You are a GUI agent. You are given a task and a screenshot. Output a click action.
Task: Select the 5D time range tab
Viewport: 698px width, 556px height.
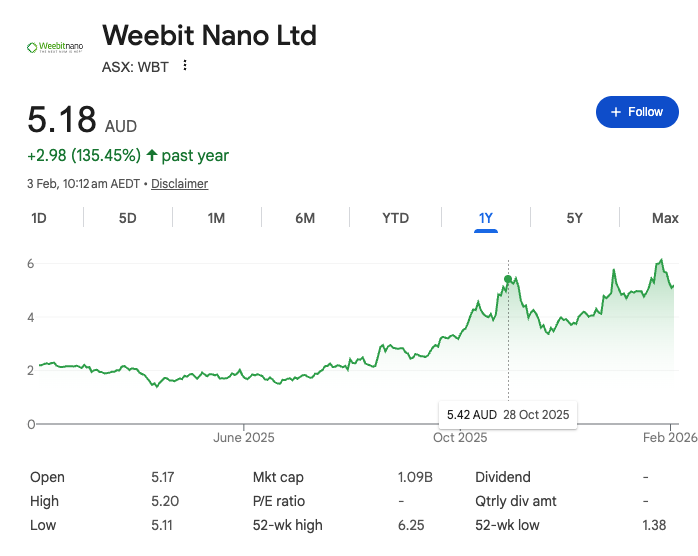point(128,218)
